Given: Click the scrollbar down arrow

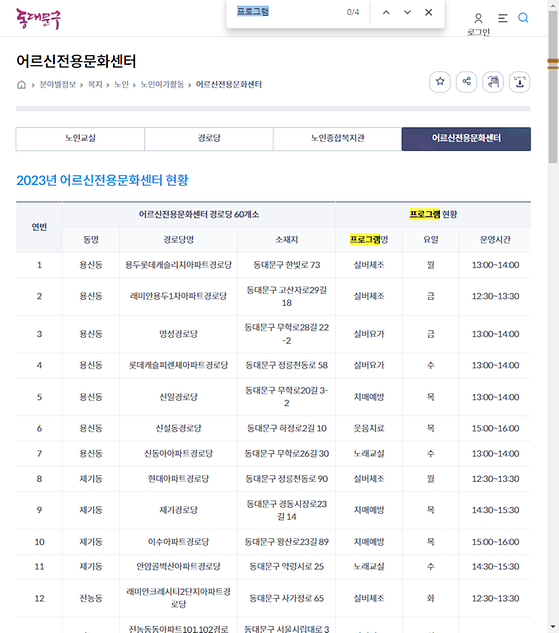Looking at the screenshot, I should pos(553,627).
